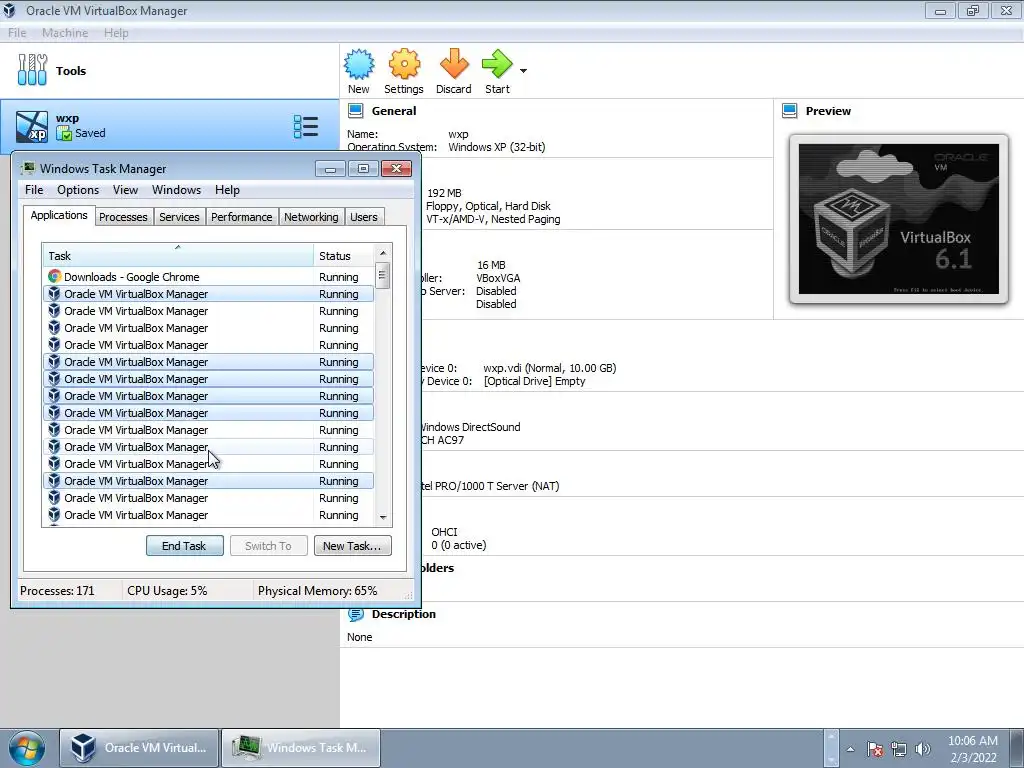Click the Windows Start orb
This screenshot has width=1024, height=768.
coord(26,748)
